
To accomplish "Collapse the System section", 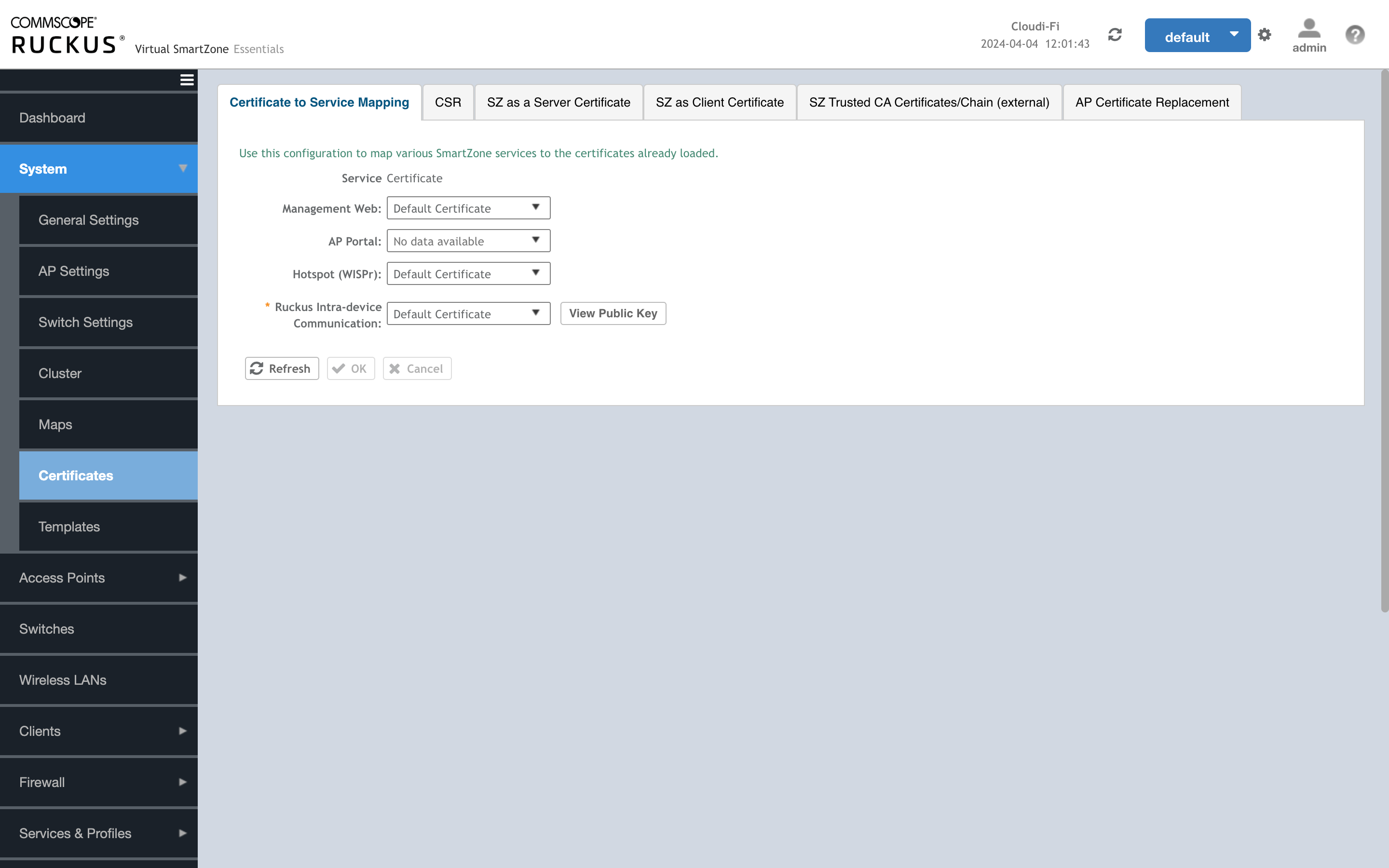I will pyautogui.click(x=99, y=168).
